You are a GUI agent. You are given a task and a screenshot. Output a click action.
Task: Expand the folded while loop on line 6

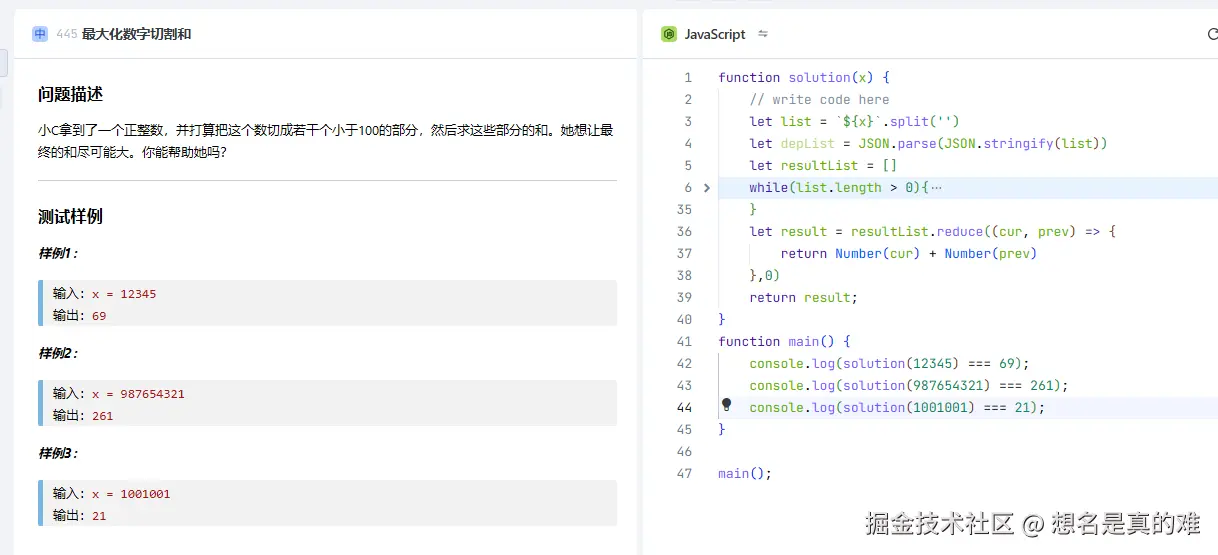[x=707, y=187]
